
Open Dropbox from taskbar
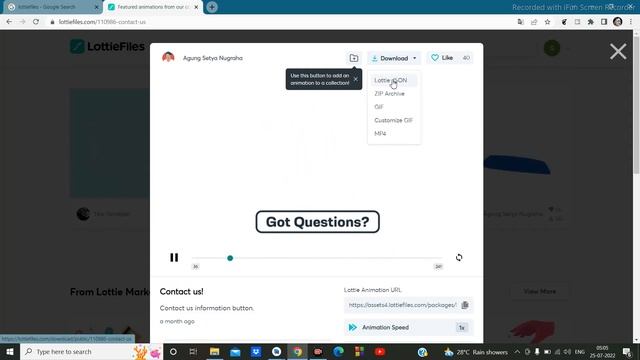tap(256, 351)
